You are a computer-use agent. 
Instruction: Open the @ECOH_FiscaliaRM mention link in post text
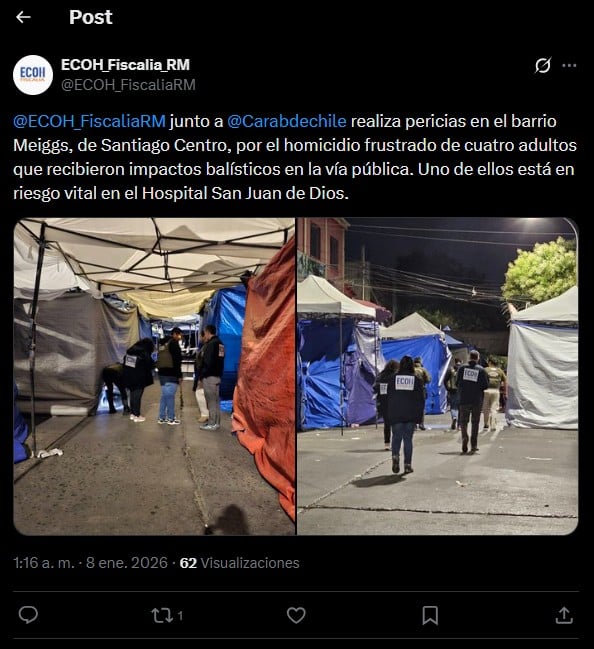(89, 121)
